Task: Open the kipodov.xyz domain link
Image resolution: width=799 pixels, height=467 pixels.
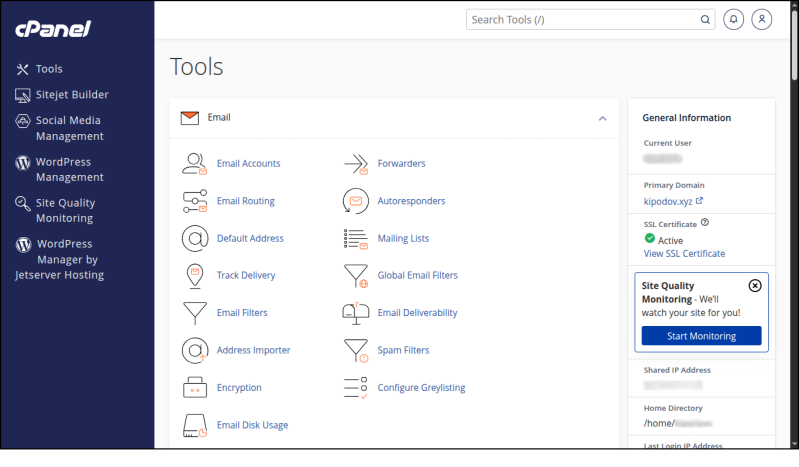Action: [x=668, y=201]
